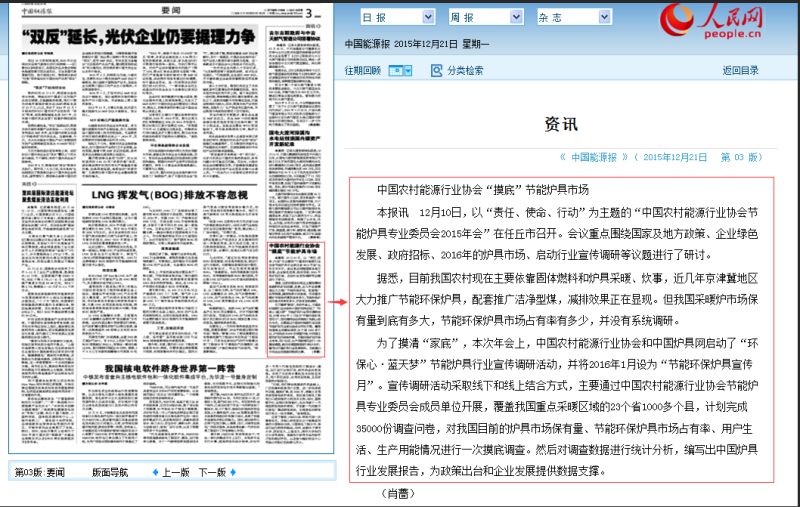Click 返回目录 to return to the index

740,70
